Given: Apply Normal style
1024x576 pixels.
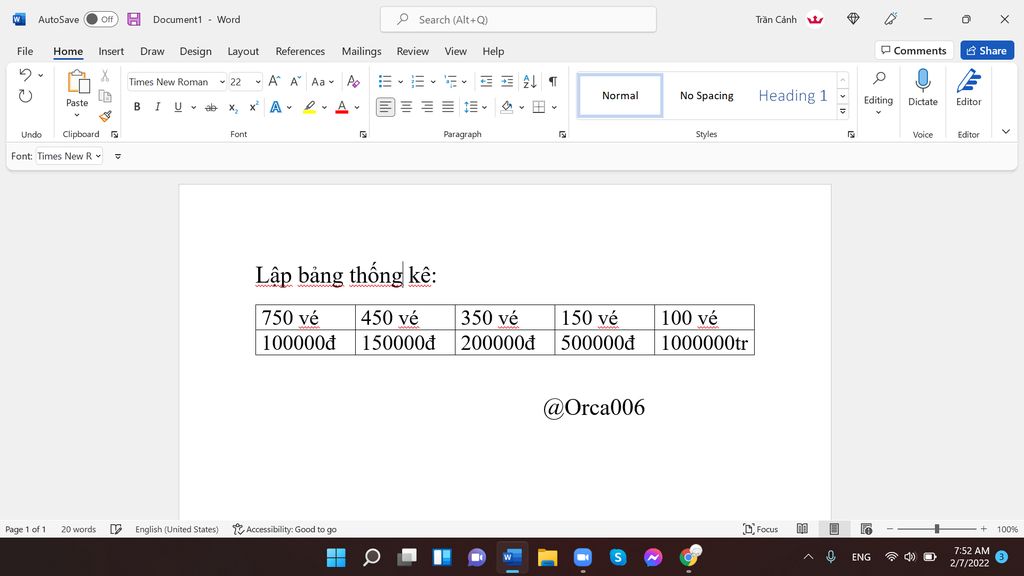Looking at the screenshot, I should [620, 95].
